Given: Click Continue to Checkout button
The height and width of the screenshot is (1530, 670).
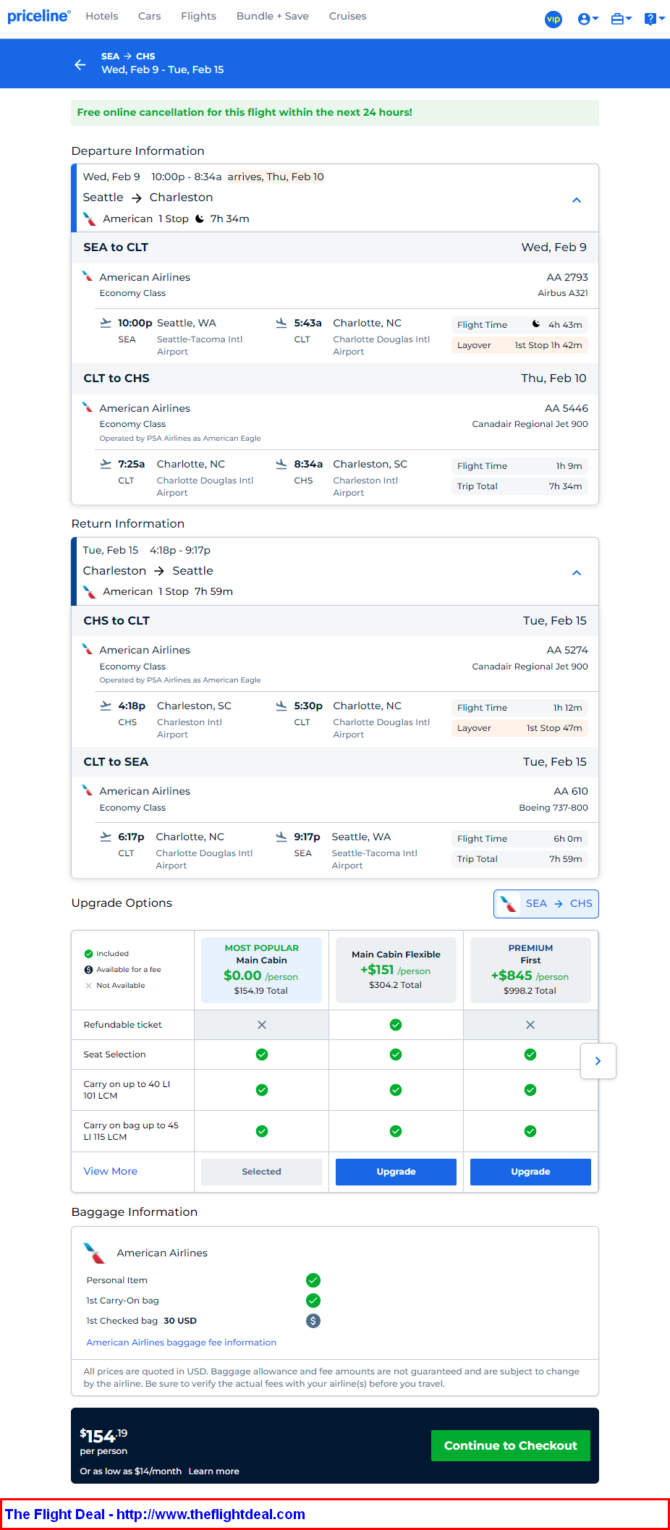Looking at the screenshot, I should point(510,1445).
